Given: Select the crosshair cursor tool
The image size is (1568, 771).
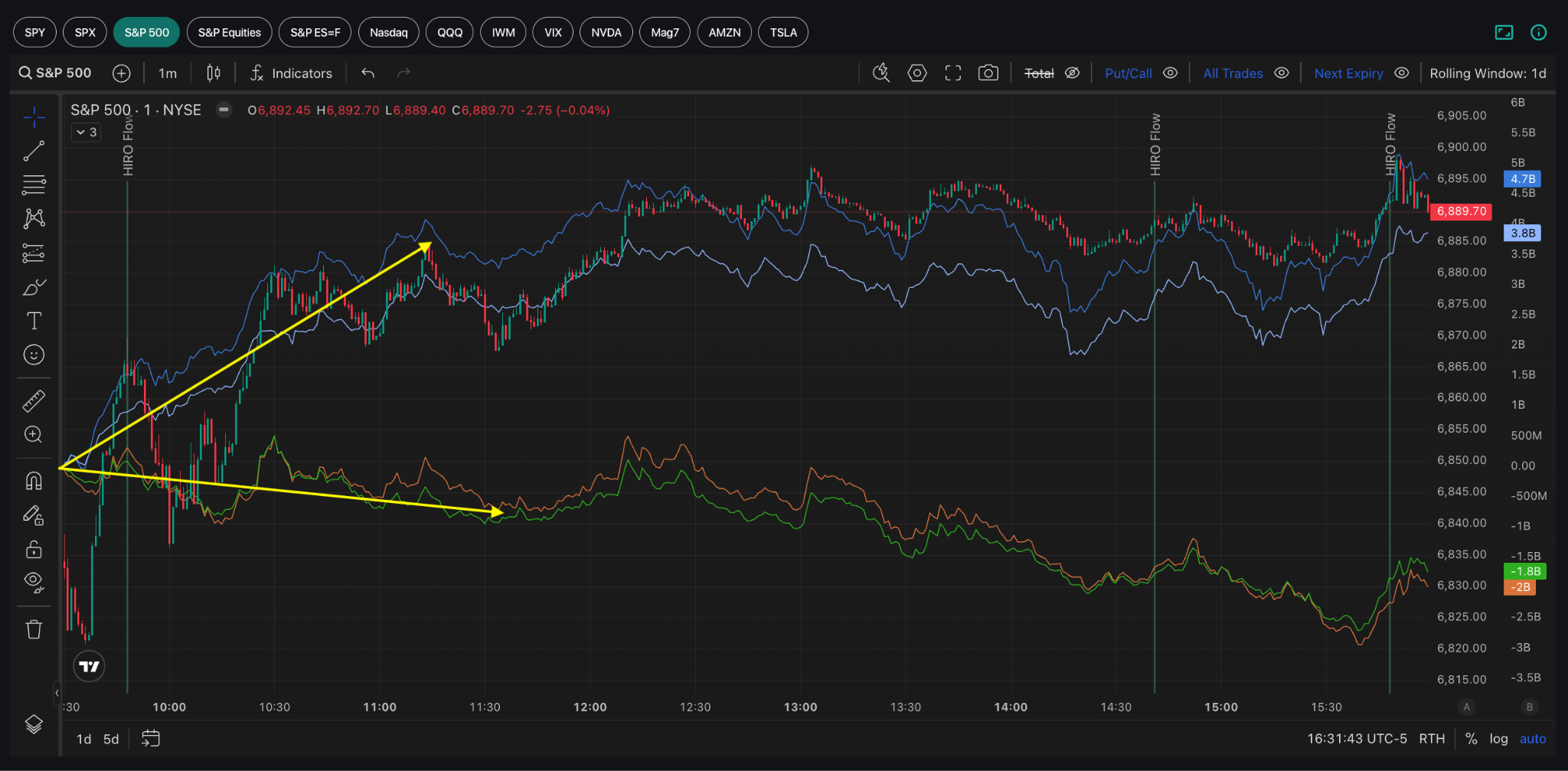Looking at the screenshot, I should click(34, 118).
